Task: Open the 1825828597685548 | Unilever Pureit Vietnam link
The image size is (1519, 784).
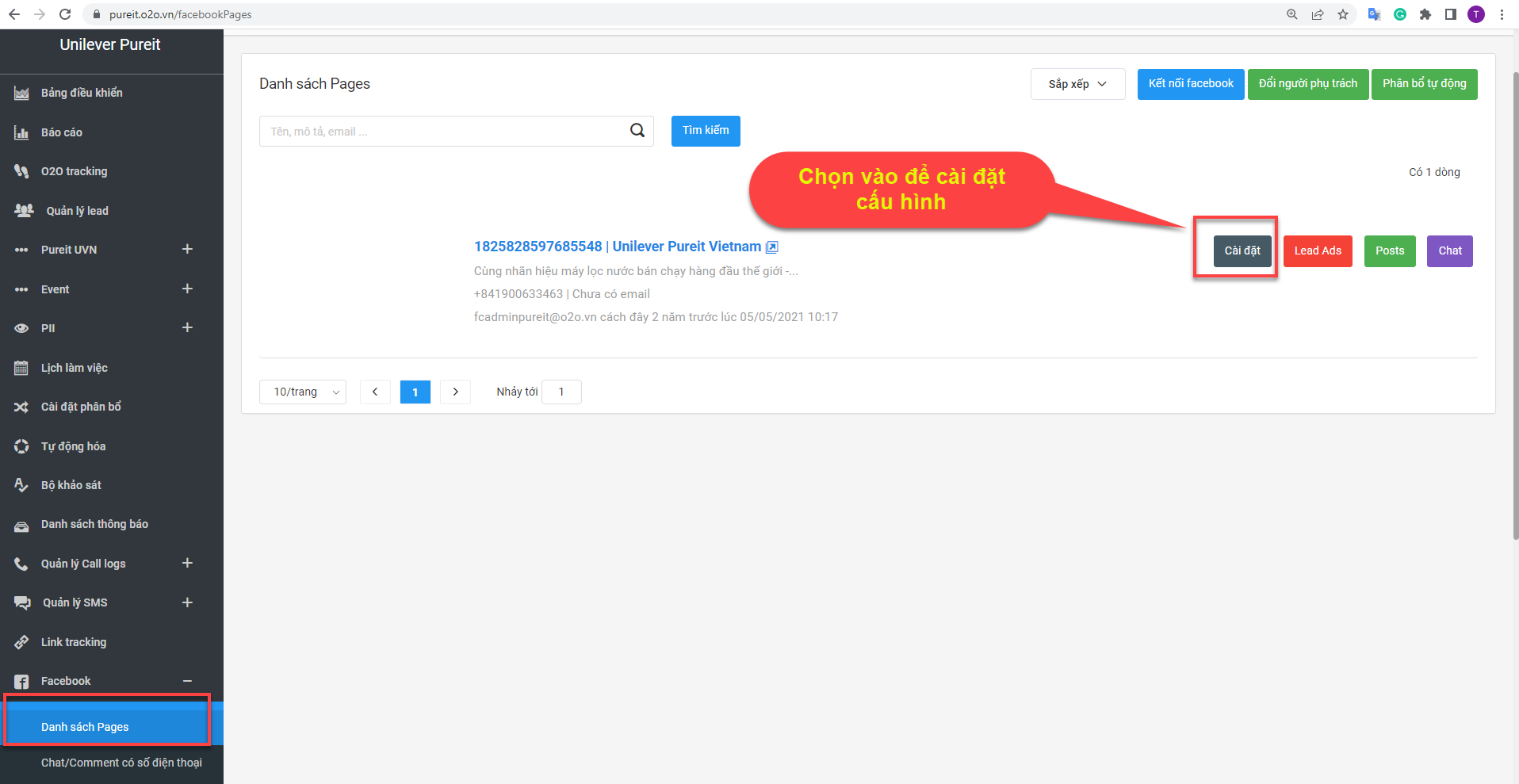Action: point(618,247)
